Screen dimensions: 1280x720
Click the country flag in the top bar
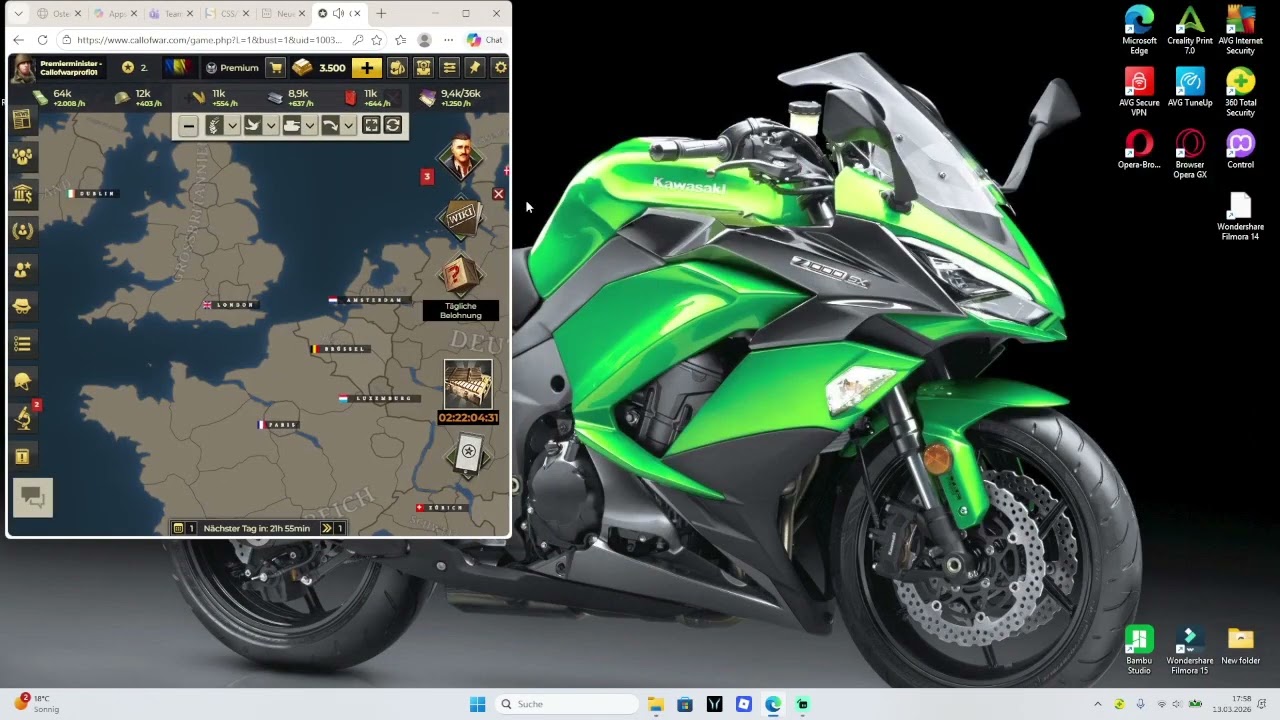[x=181, y=68]
